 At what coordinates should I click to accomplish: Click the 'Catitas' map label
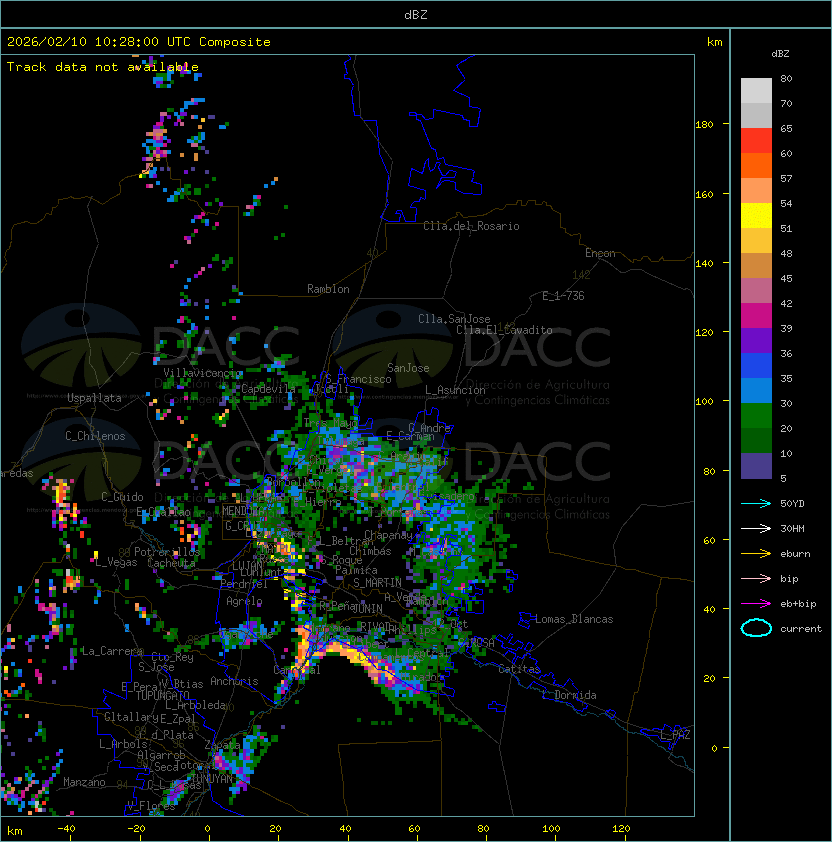[x=519, y=669]
